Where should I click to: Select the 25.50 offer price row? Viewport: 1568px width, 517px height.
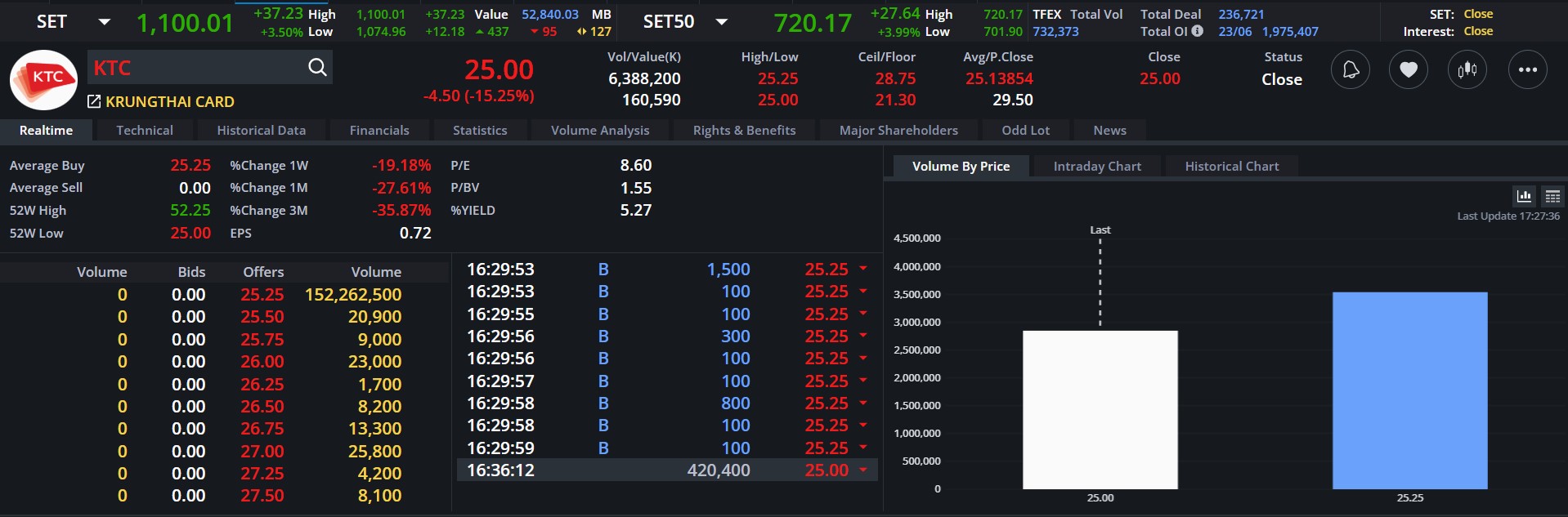click(x=262, y=317)
